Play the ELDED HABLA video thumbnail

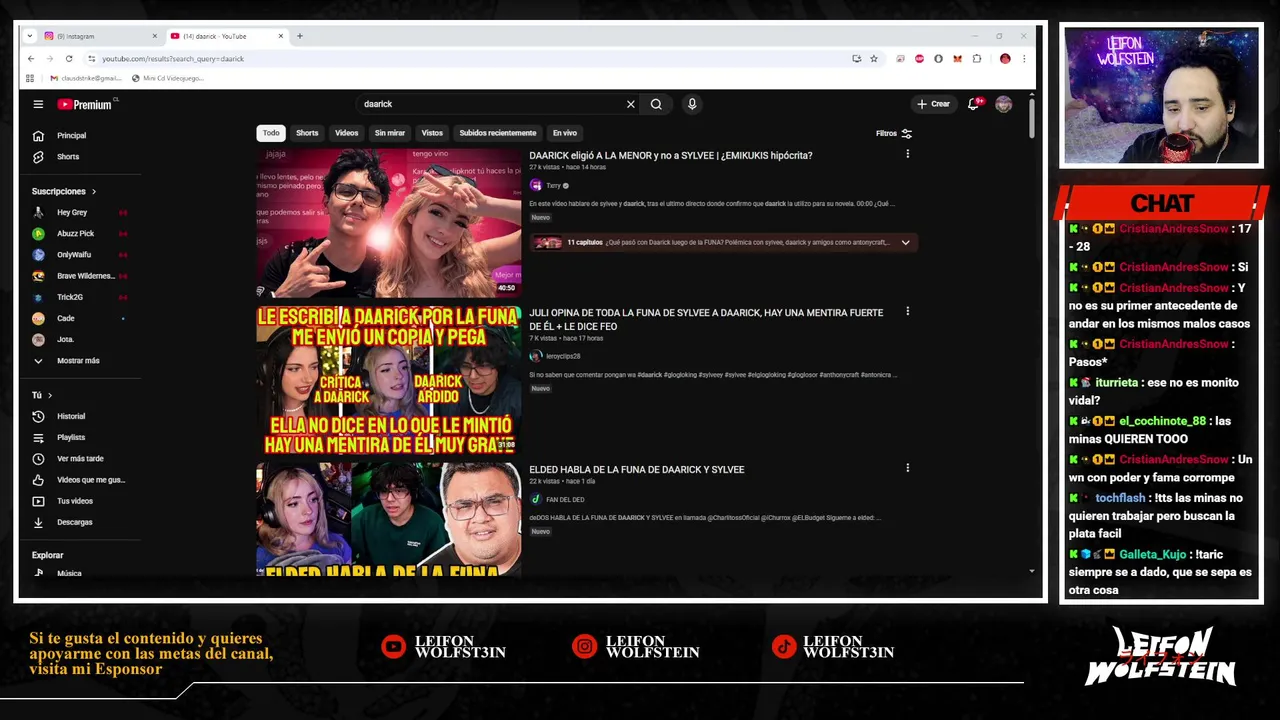[388, 519]
